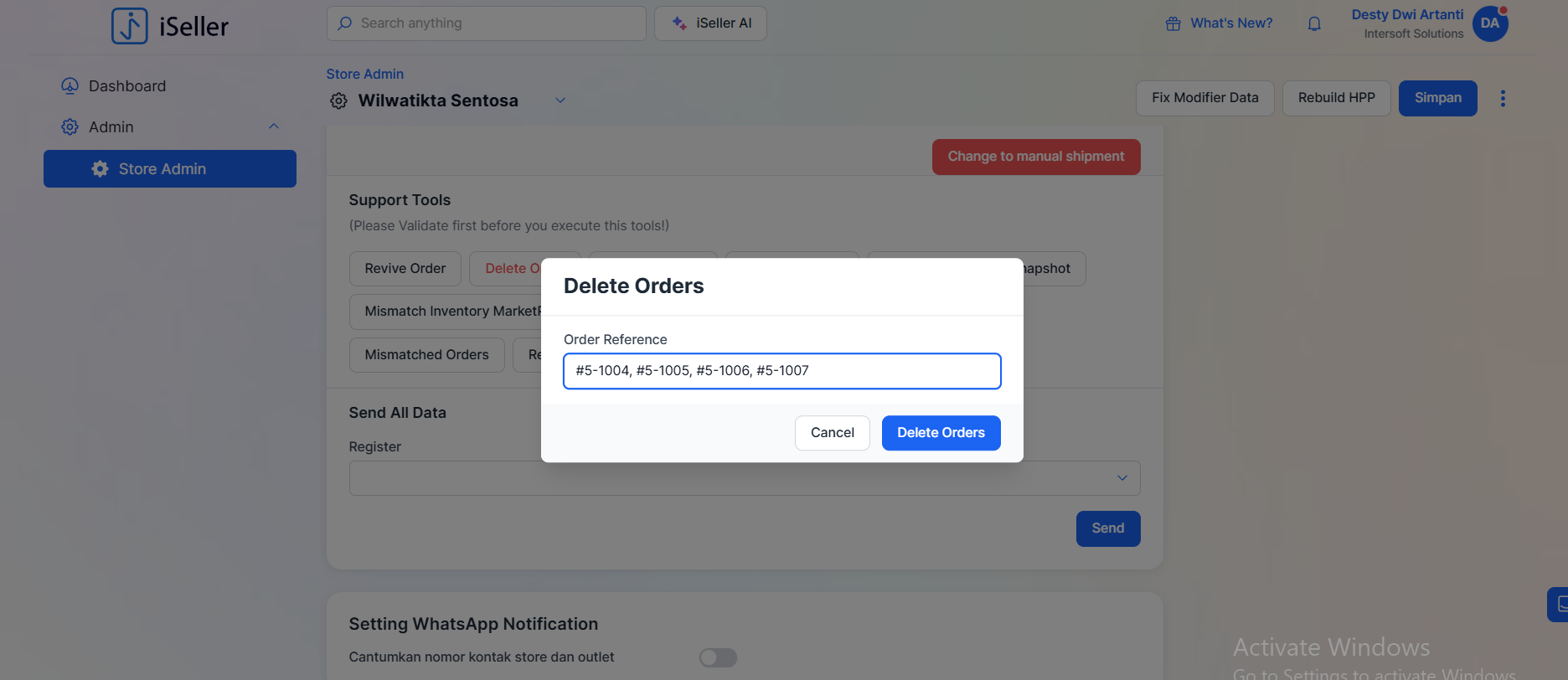
Task: Click the iSeller logo icon
Action: pyautogui.click(x=130, y=26)
